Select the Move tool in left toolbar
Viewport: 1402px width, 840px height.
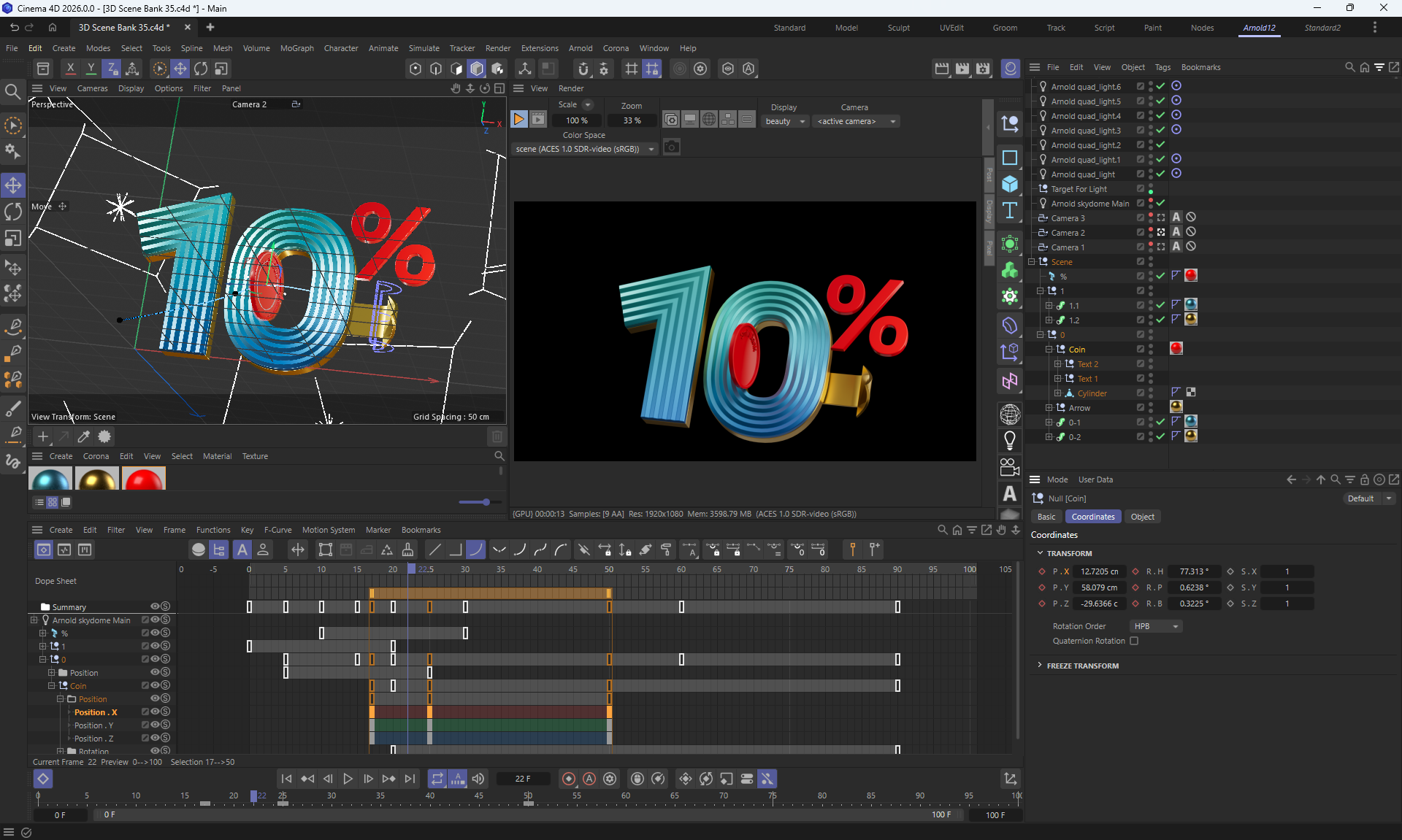13,185
